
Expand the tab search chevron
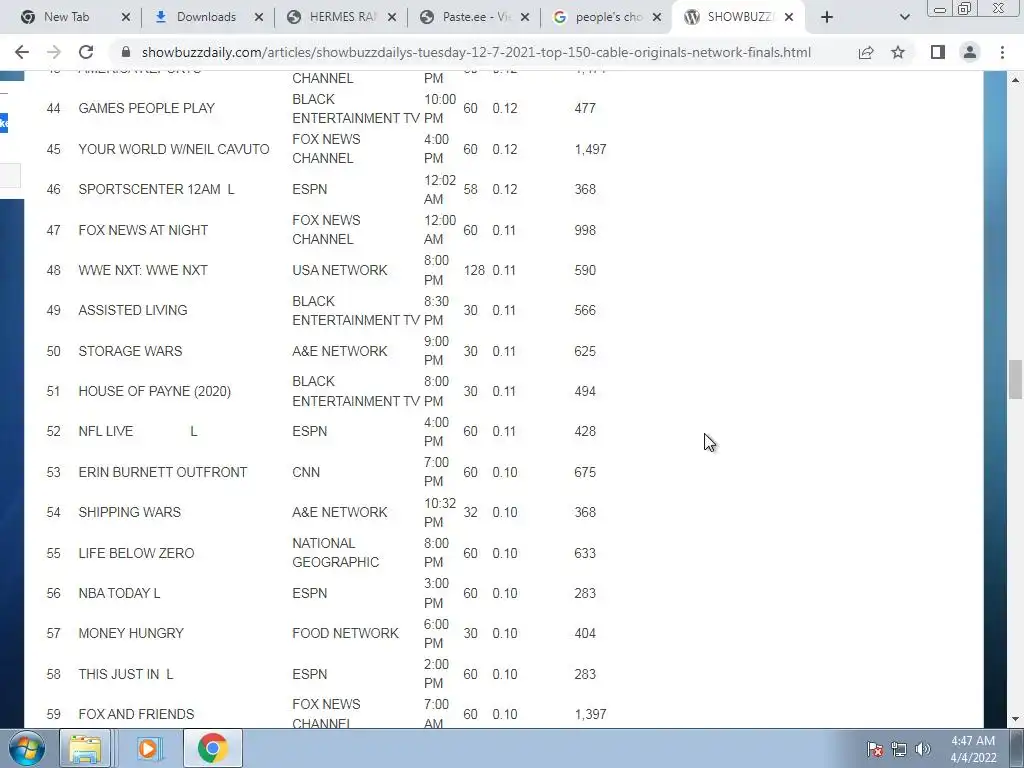(x=904, y=17)
